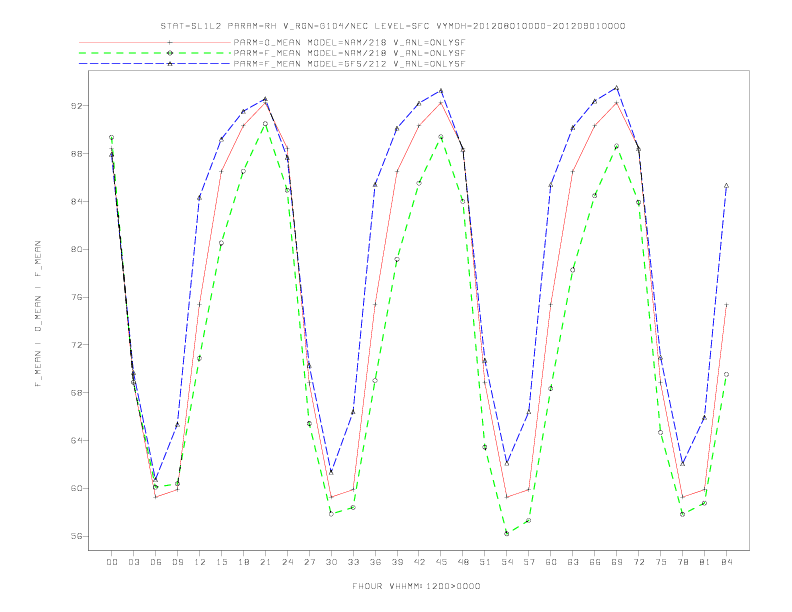Click the vertical y-axis label F_MEAN | O_MEAN | F_MEAN

point(38,314)
